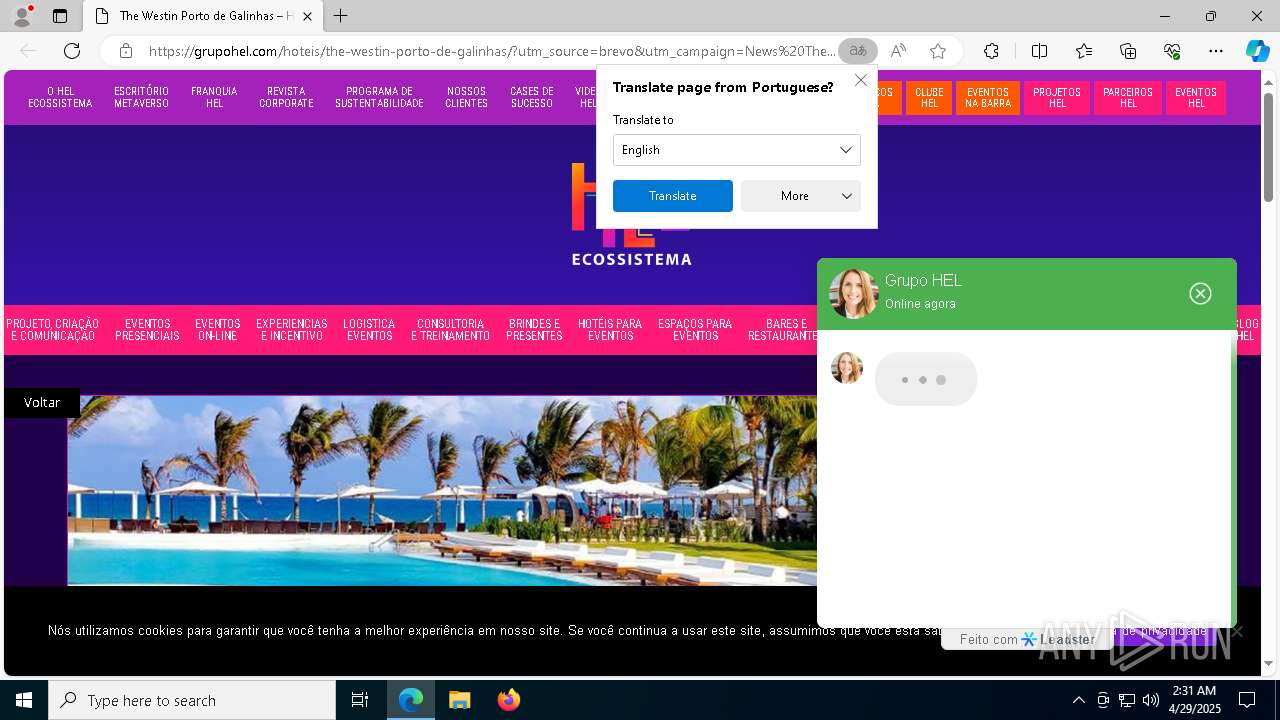The height and width of the screenshot is (720, 1280).
Task: Open Projetos HEL pink link
Action: pos(1057,98)
